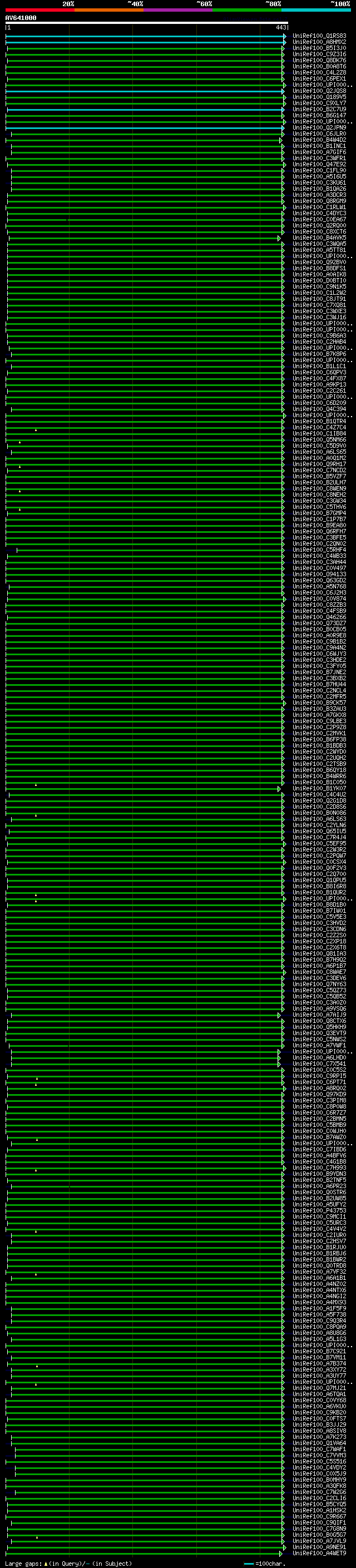Viewport: 356px width, 1568px height.
Task: Open hit UniRef100_Q2JQS8
Action: click(x=319, y=91)
